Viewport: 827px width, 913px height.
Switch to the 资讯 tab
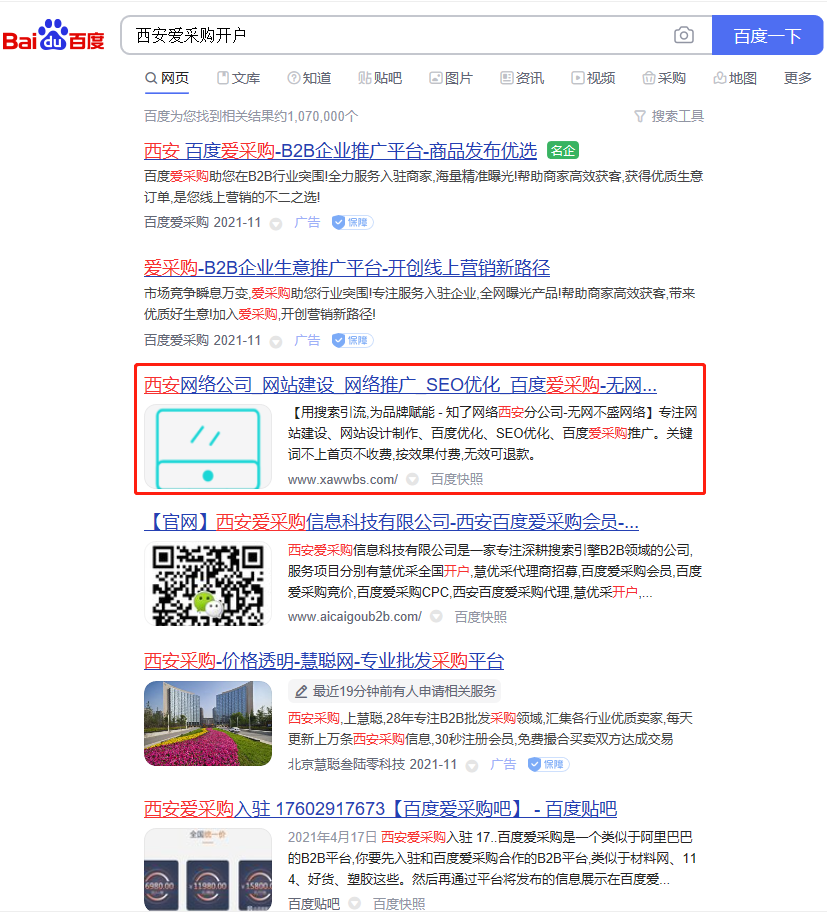(522, 78)
